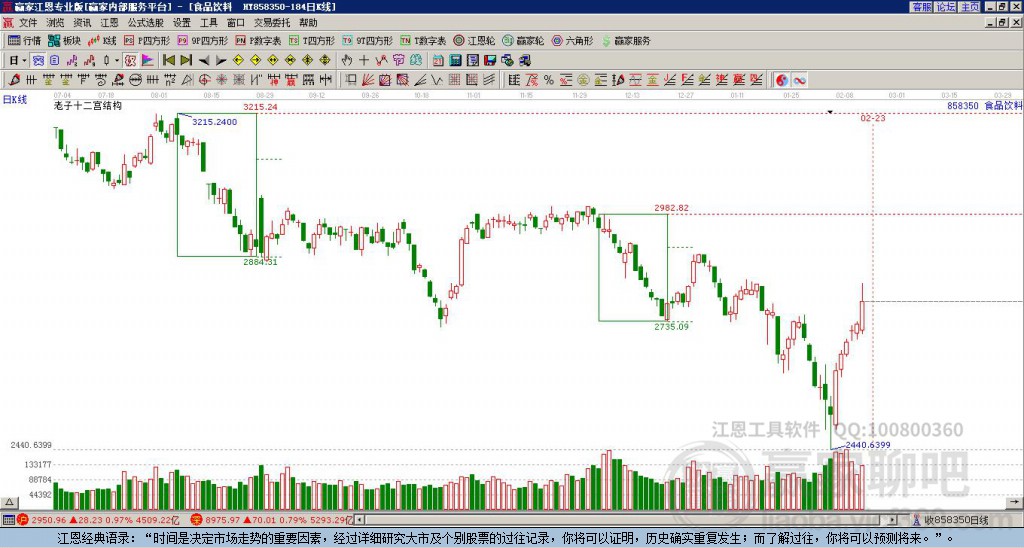
Task: Open the T数字表 tool
Action: pyautogui.click(x=423, y=40)
